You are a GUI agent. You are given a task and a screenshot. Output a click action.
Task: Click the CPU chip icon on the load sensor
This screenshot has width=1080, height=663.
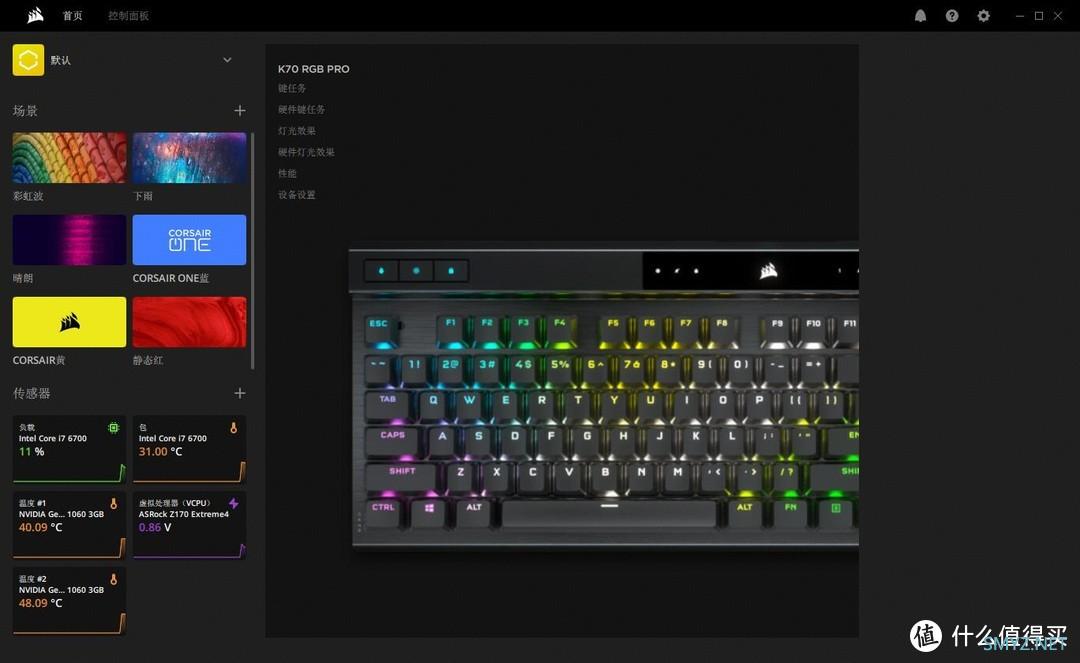[114, 428]
